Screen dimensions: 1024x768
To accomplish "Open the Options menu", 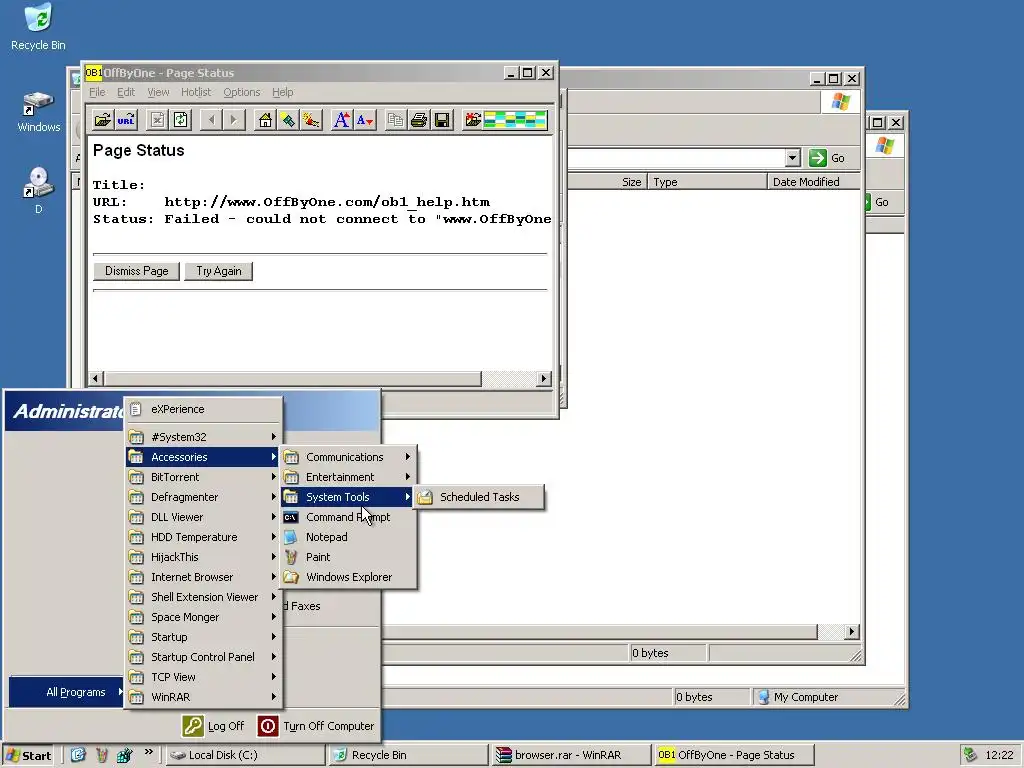I will (x=242, y=92).
